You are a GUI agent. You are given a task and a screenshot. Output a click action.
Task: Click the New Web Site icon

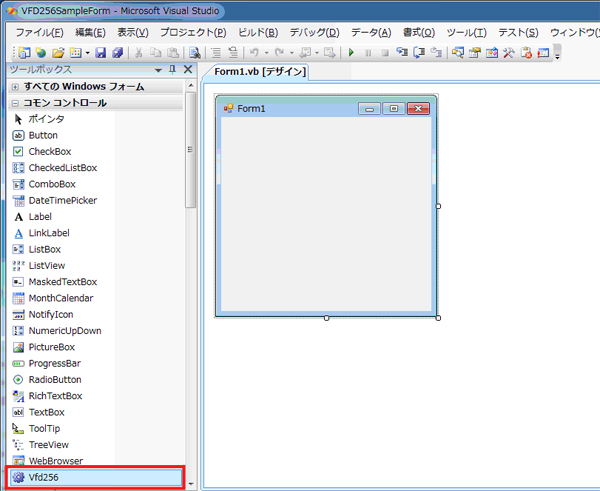[41, 52]
